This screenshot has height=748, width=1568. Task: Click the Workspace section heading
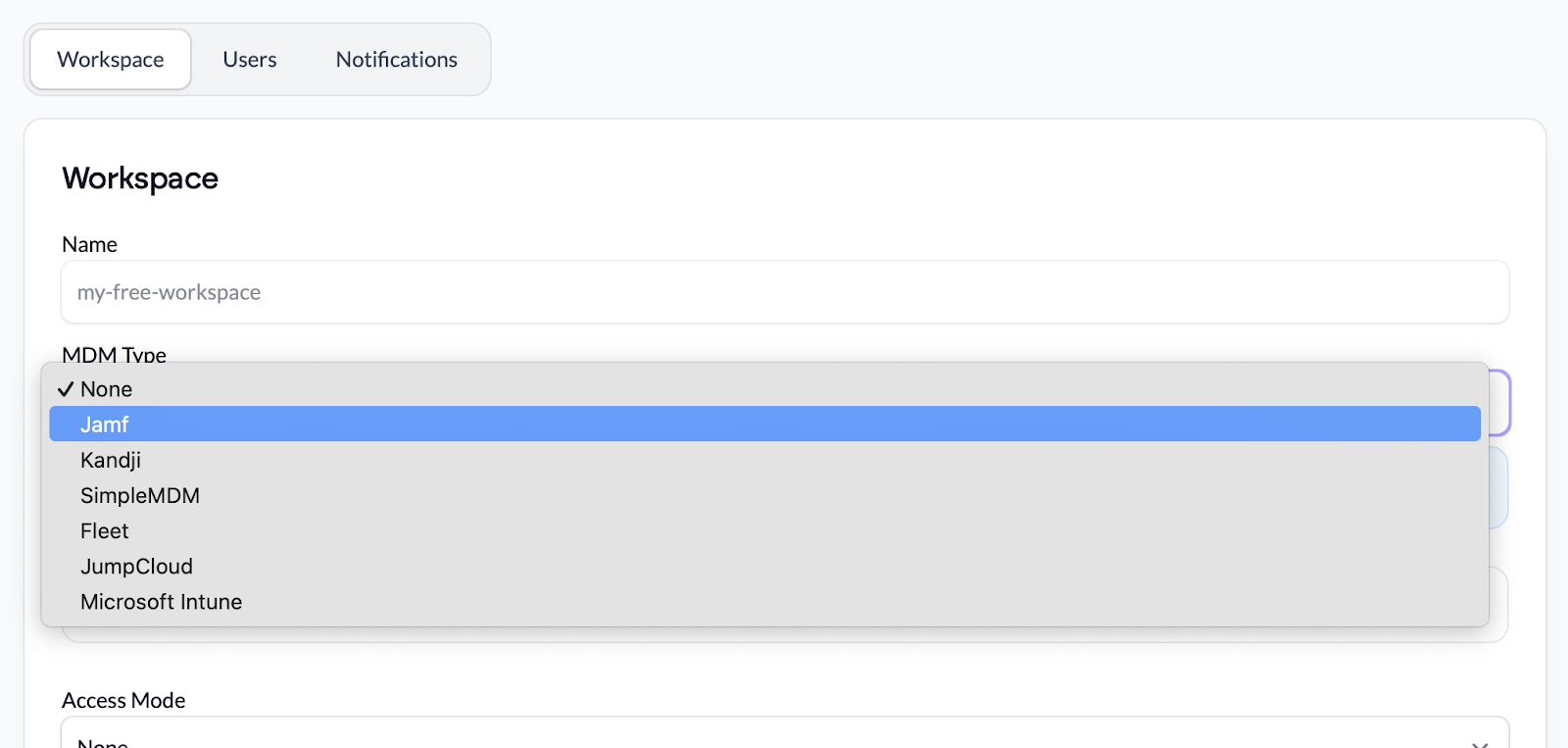140,178
